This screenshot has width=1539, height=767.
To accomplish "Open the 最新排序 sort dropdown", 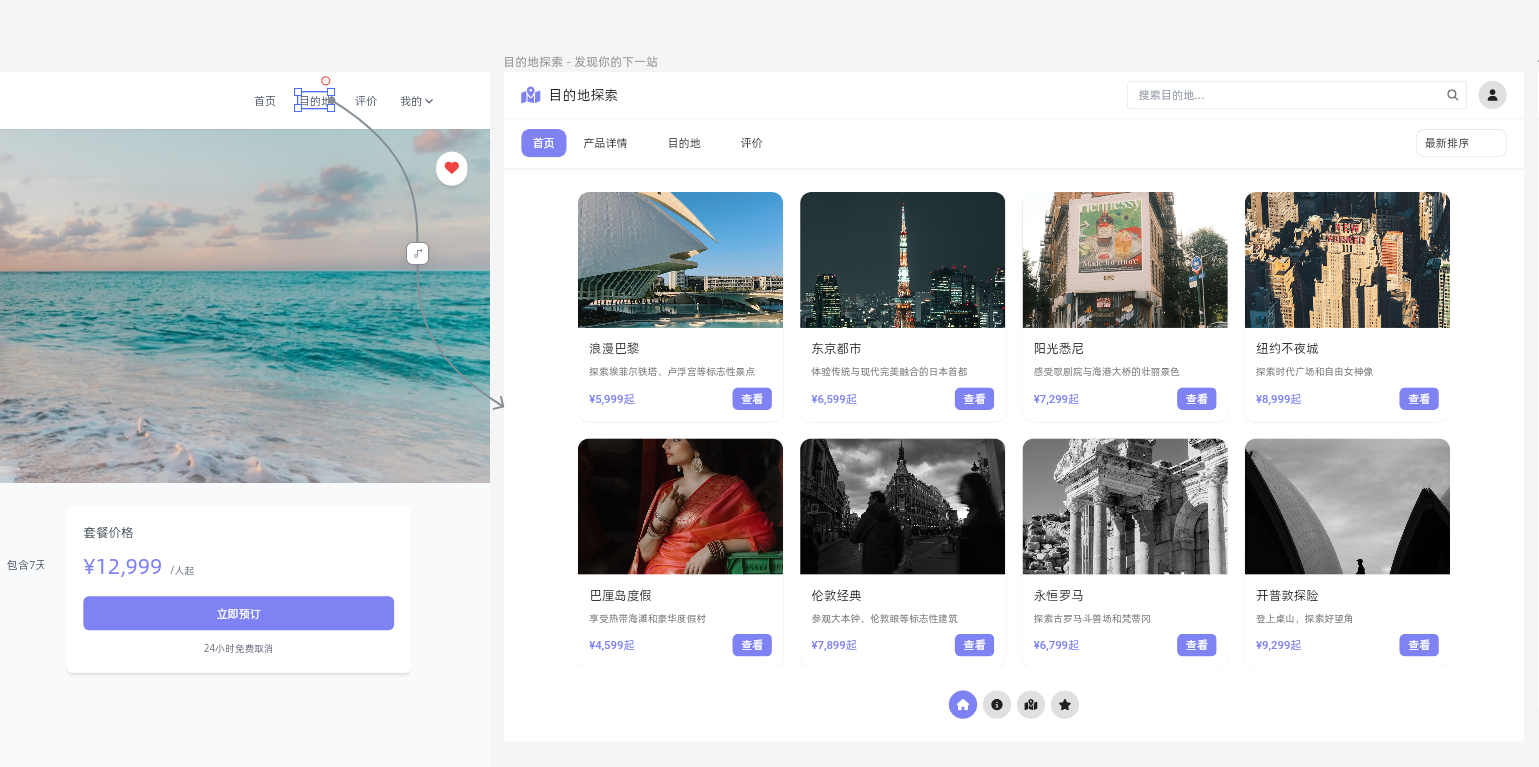I will coord(1461,143).
